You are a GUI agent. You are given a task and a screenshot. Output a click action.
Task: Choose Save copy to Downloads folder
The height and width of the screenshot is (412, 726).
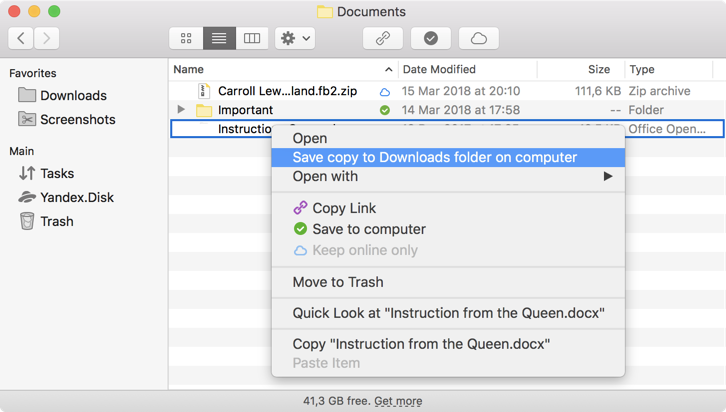434,158
